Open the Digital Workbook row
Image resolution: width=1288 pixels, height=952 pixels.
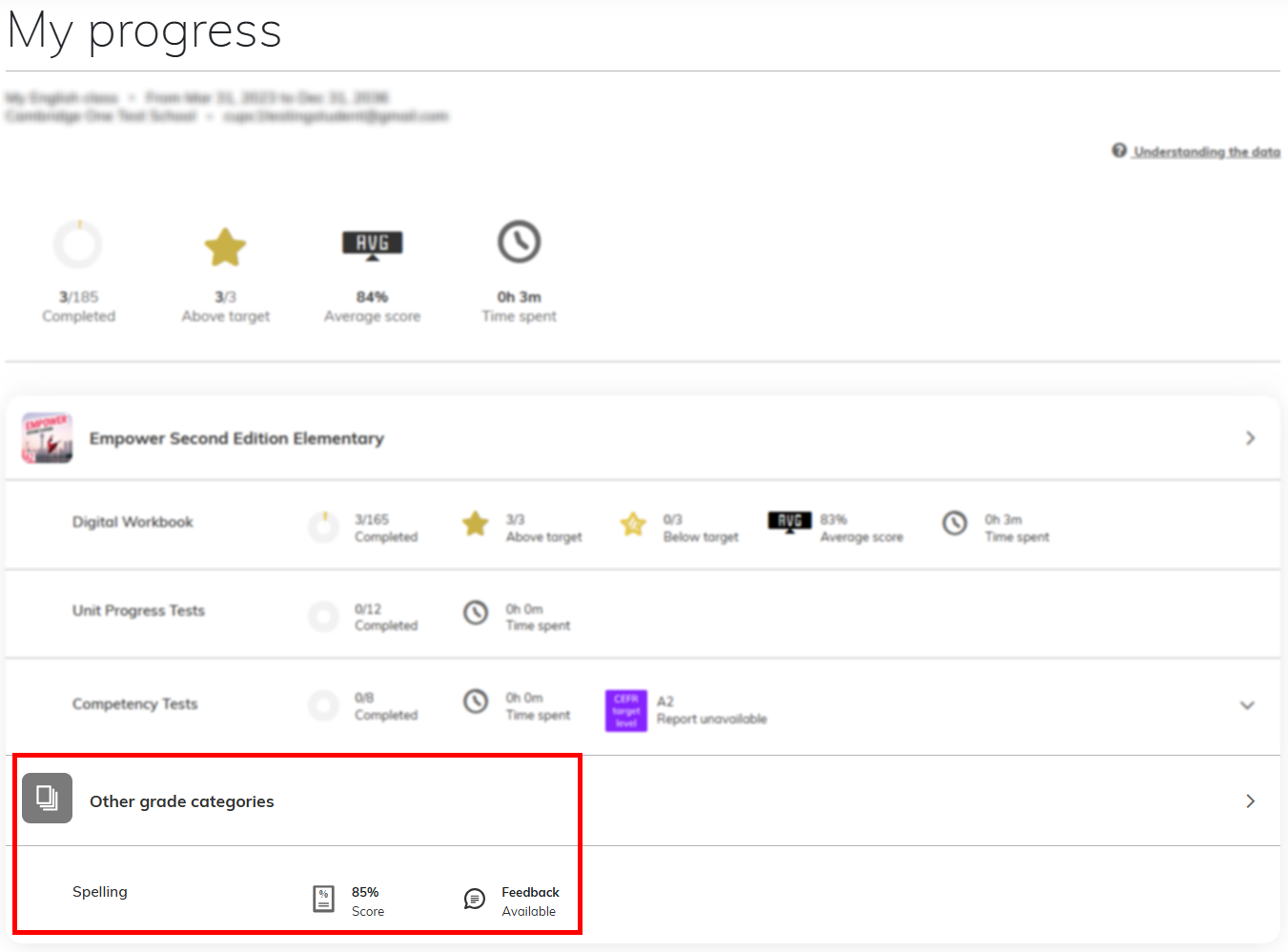(643, 525)
